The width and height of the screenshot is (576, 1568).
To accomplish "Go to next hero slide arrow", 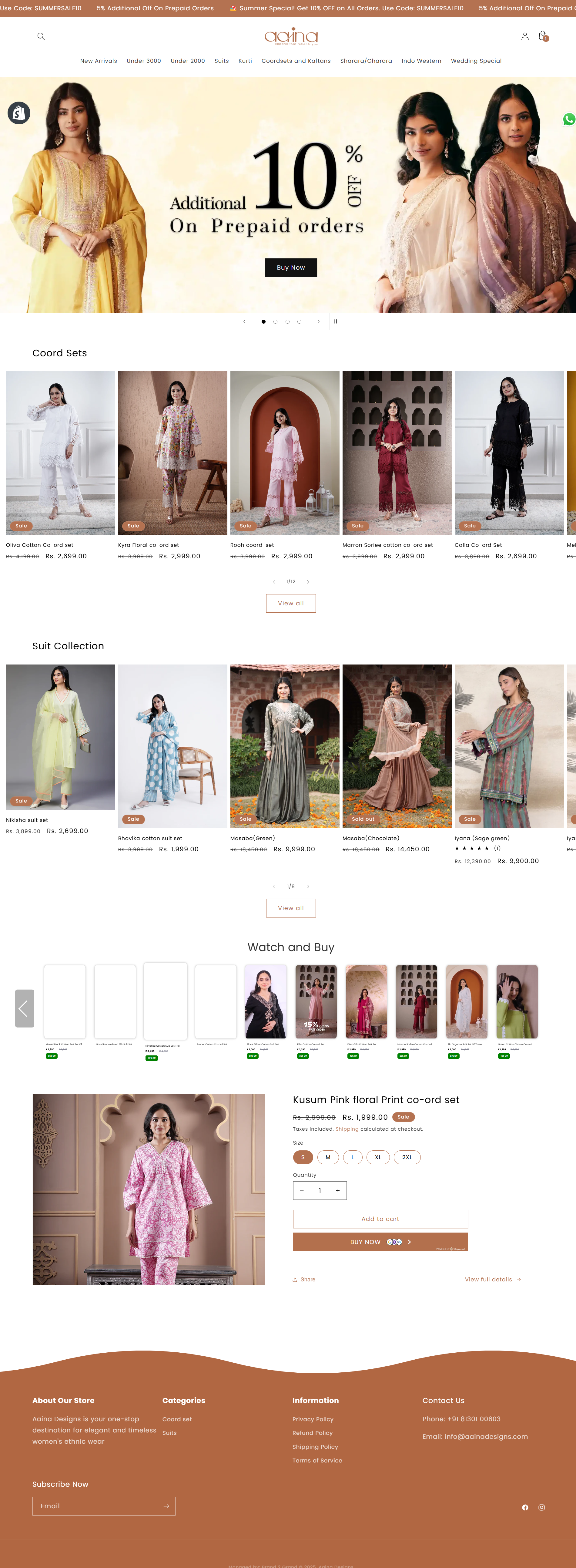I will click(x=318, y=321).
